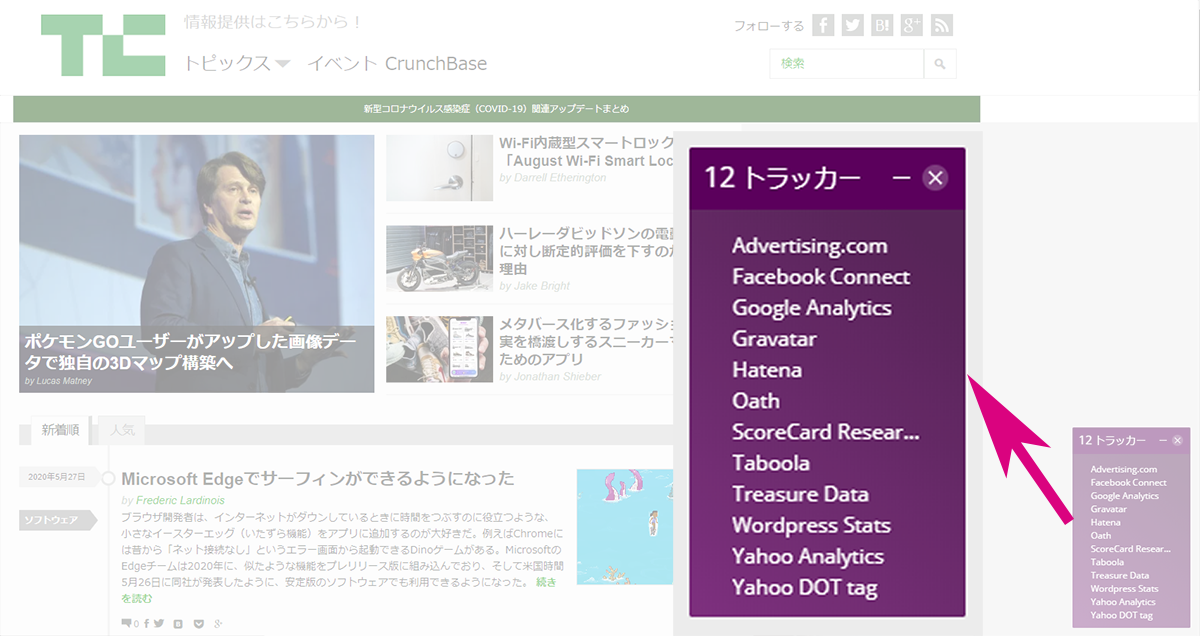This screenshot has width=1200, height=636.
Task: Click the 情報提供はこちらから！ link
Action: (x=273, y=21)
